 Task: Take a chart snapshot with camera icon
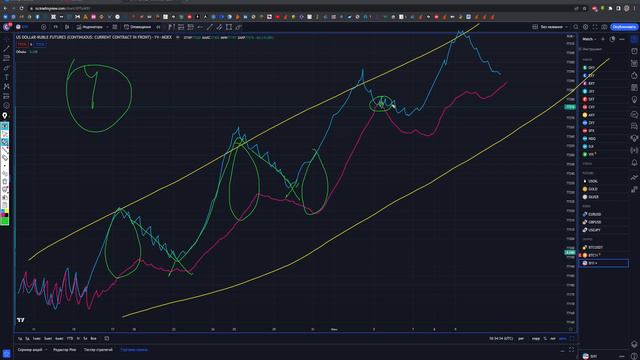click(x=604, y=27)
